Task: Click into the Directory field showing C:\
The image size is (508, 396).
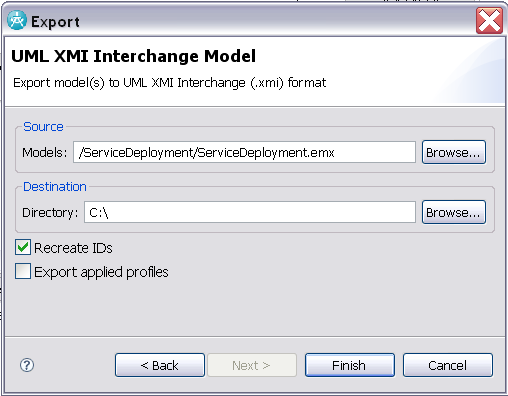Action: (x=250, y=212)
